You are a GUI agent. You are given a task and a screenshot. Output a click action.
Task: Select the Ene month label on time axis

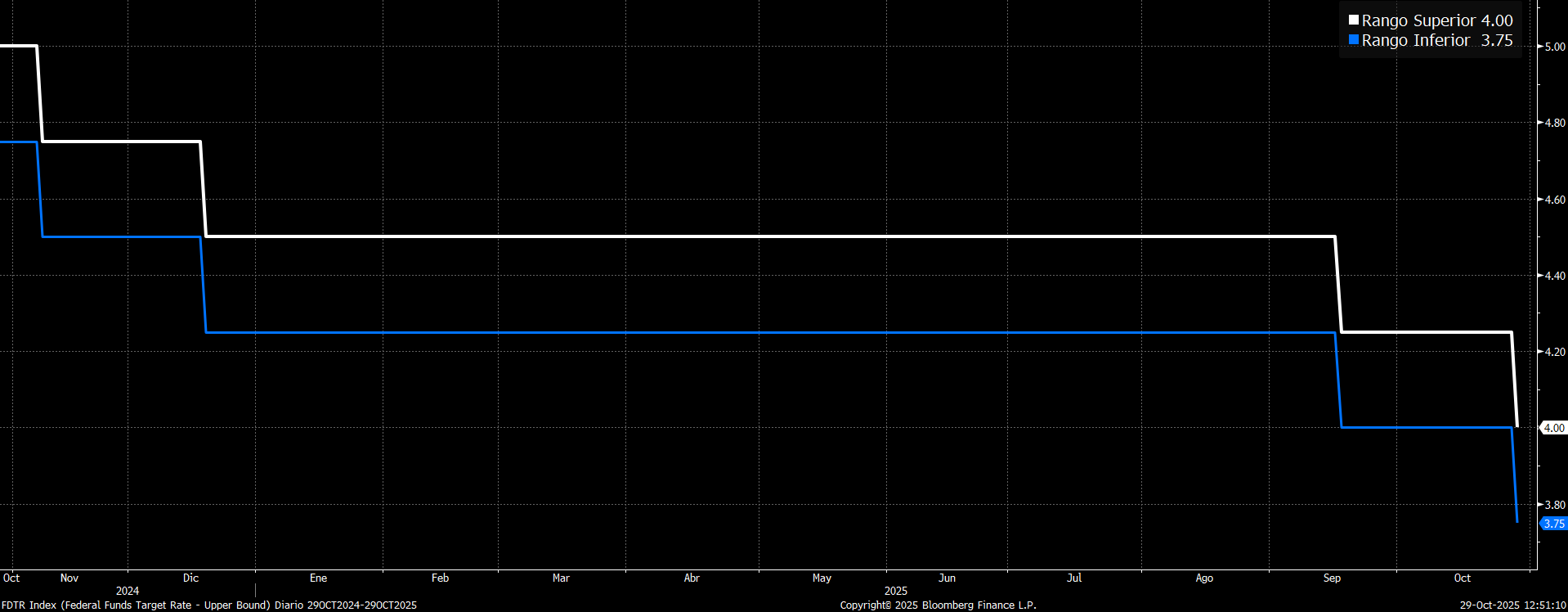pos(318,578)
